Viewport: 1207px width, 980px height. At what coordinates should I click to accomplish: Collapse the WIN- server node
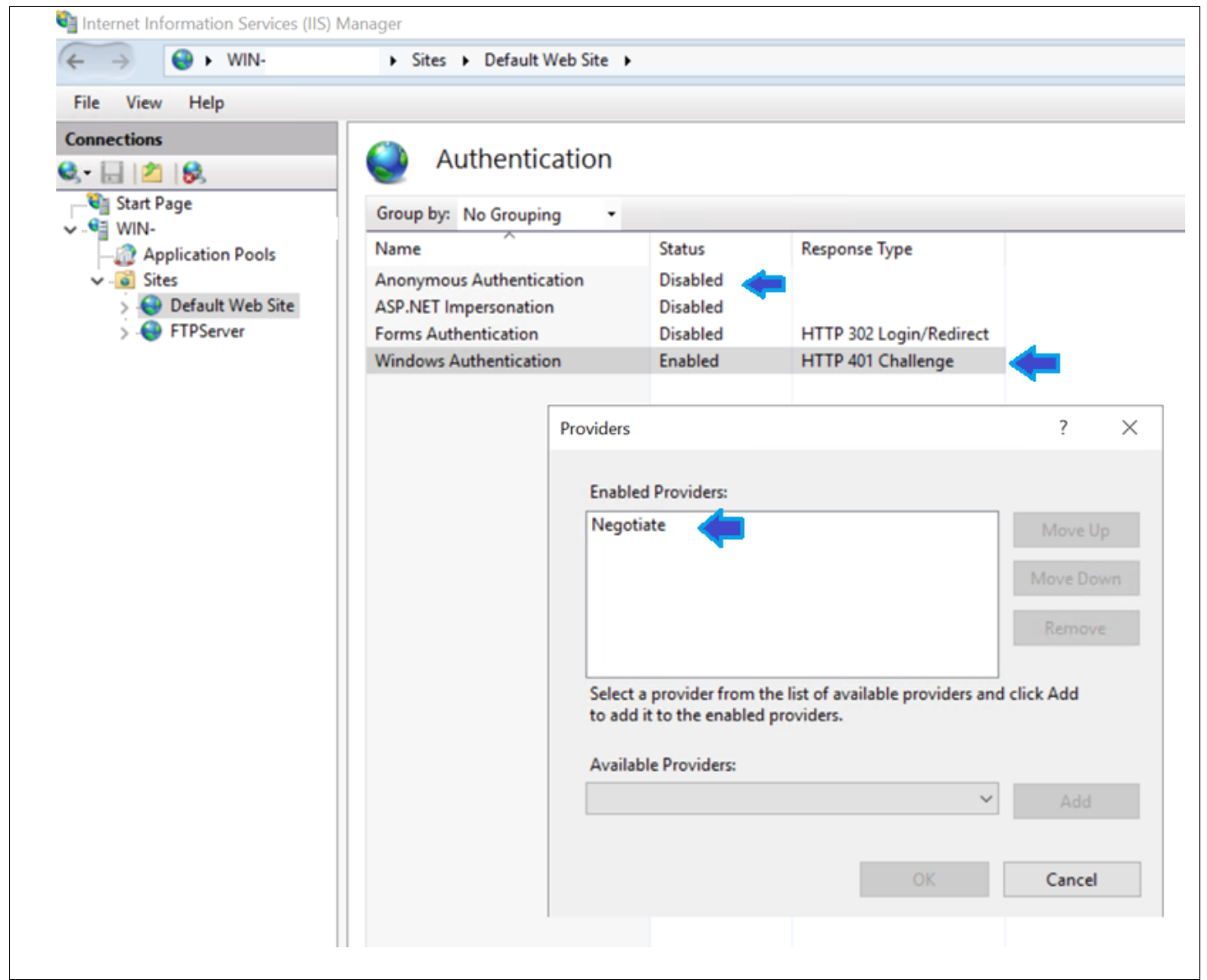[x=70, y=228]
